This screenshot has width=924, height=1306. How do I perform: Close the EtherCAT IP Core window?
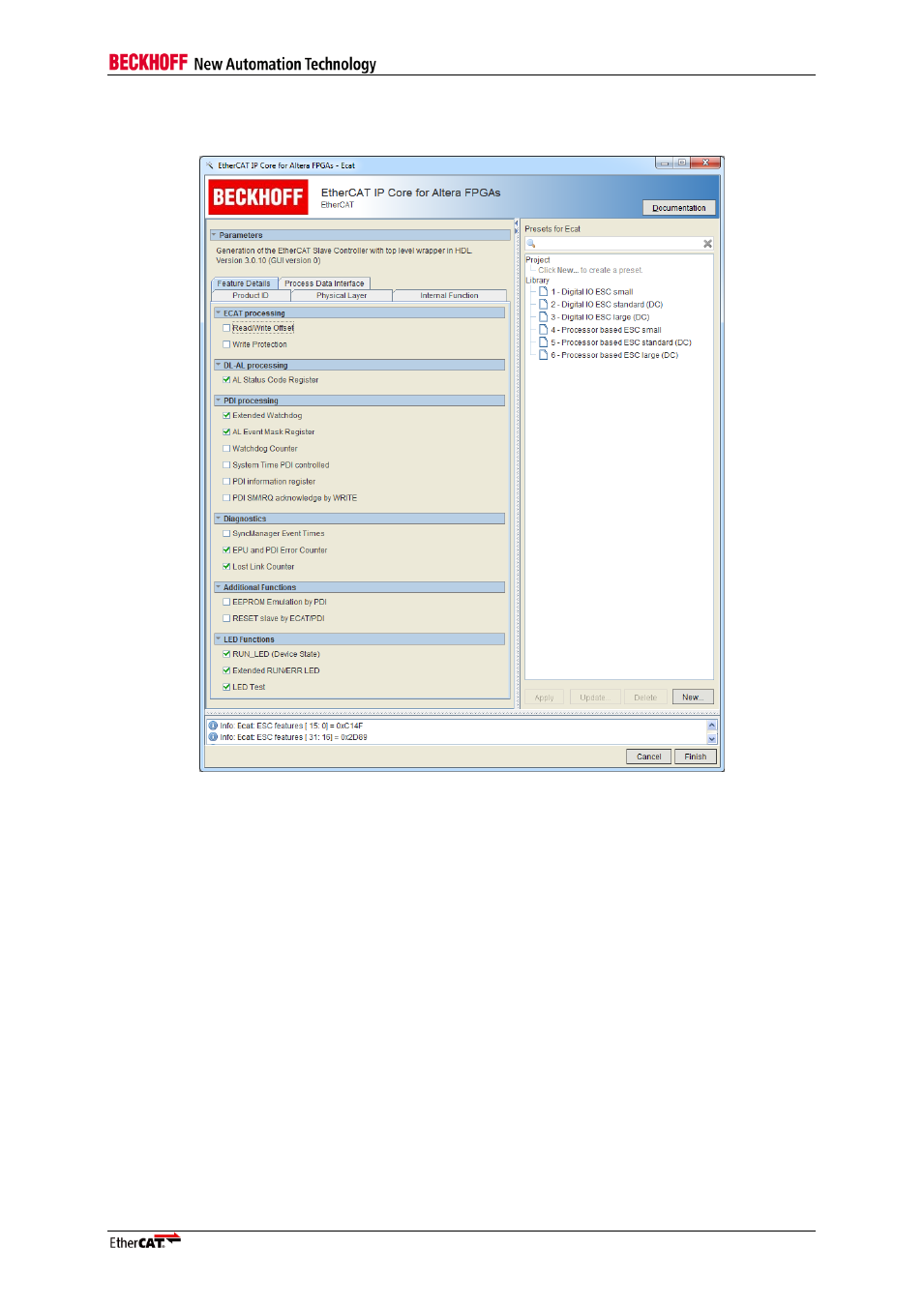pyautogui.click(x=706, y=163)
